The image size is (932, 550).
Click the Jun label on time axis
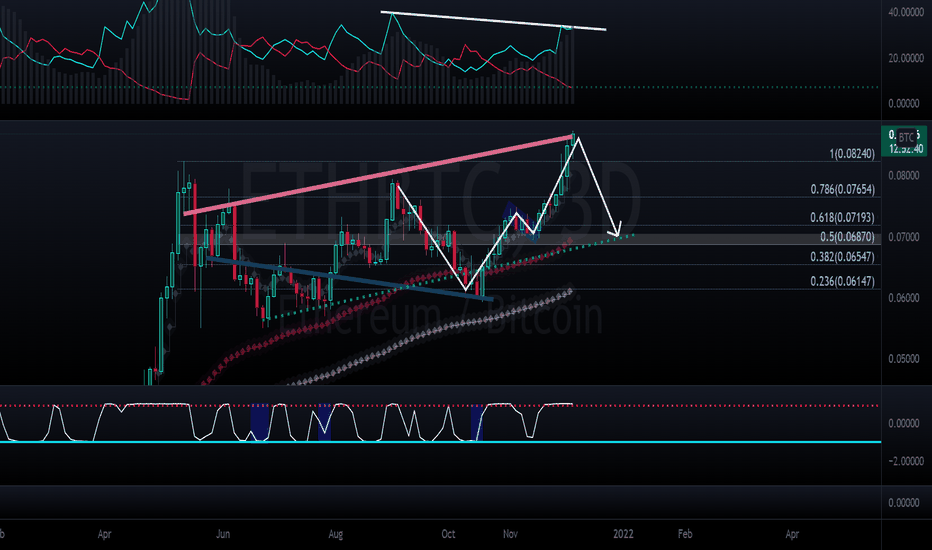pos(223,534)
